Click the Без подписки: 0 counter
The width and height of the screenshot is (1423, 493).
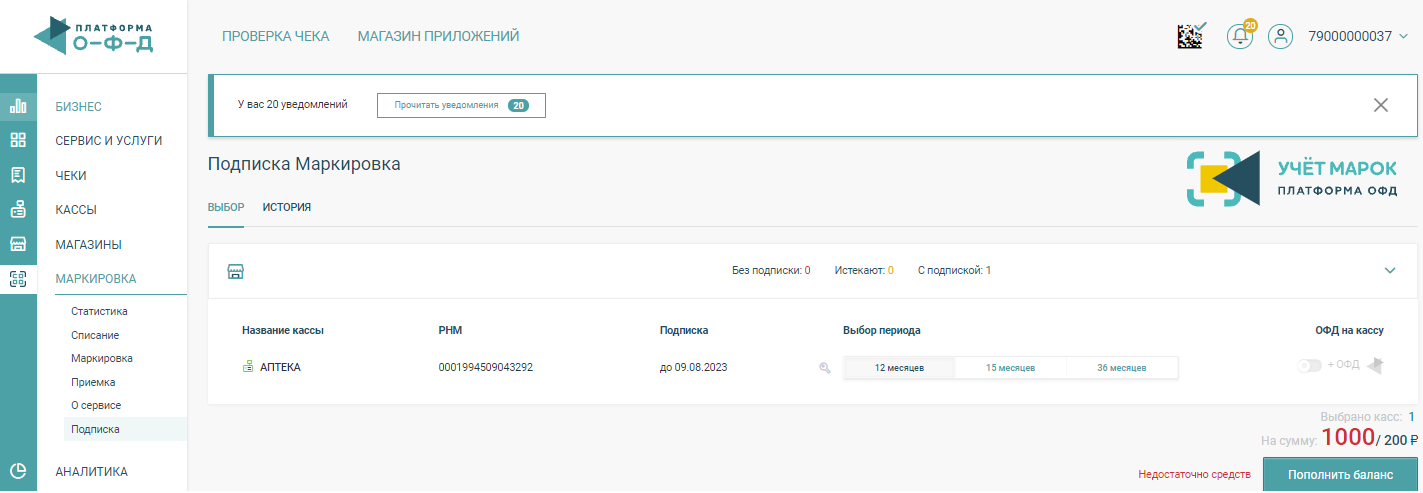point(771,270)
